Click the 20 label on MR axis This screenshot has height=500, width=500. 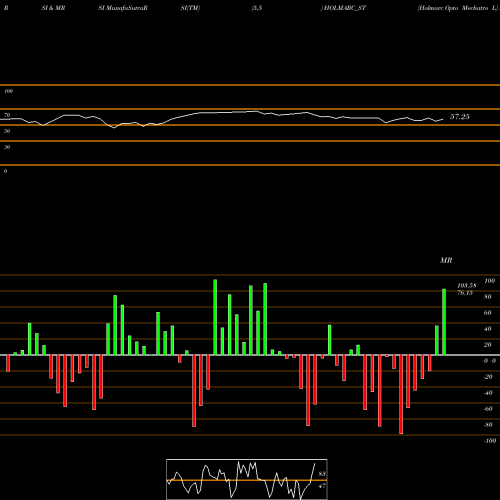488,345
